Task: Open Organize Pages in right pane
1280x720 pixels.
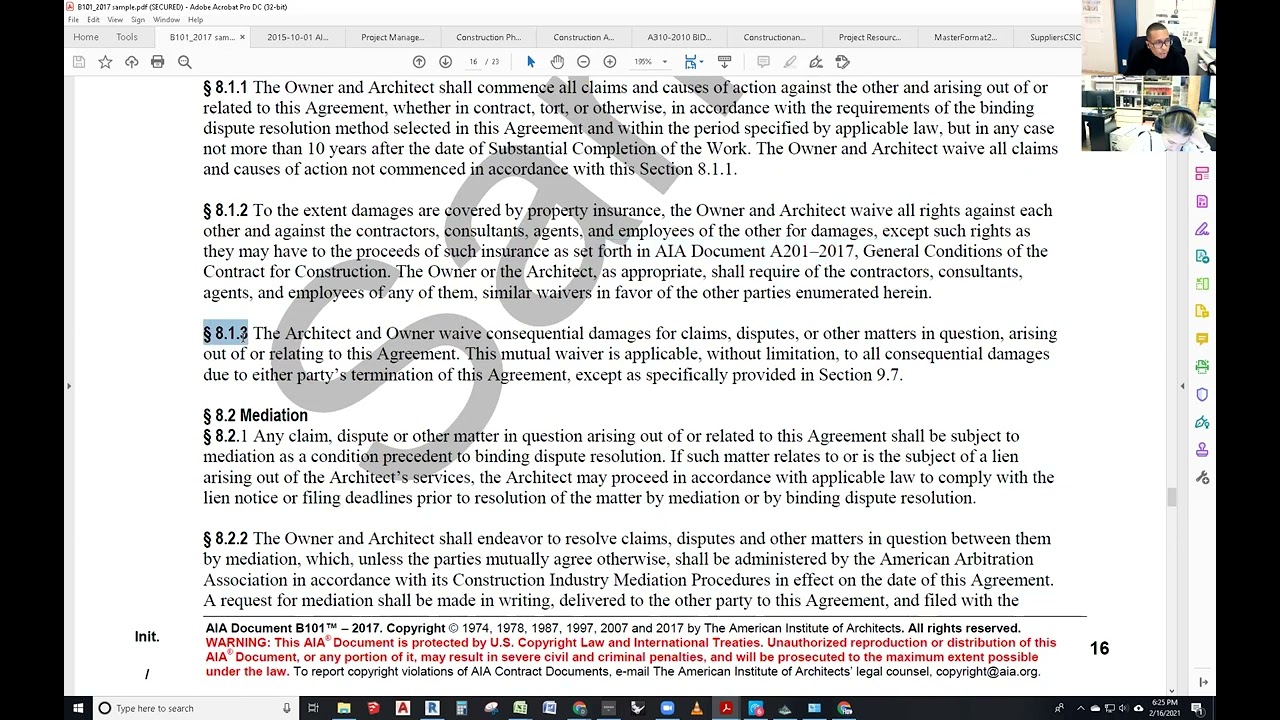Action: click(x=1202, y=174)
